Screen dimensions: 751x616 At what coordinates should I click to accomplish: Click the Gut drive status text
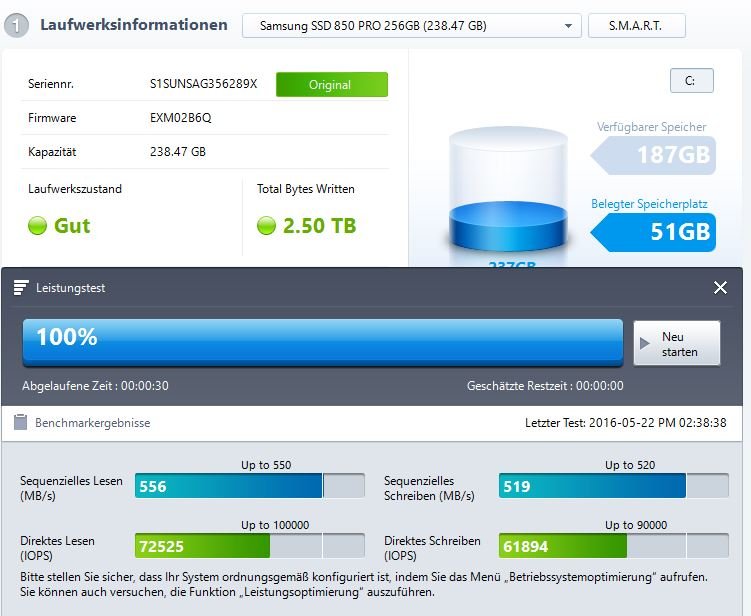click(72, 226)
